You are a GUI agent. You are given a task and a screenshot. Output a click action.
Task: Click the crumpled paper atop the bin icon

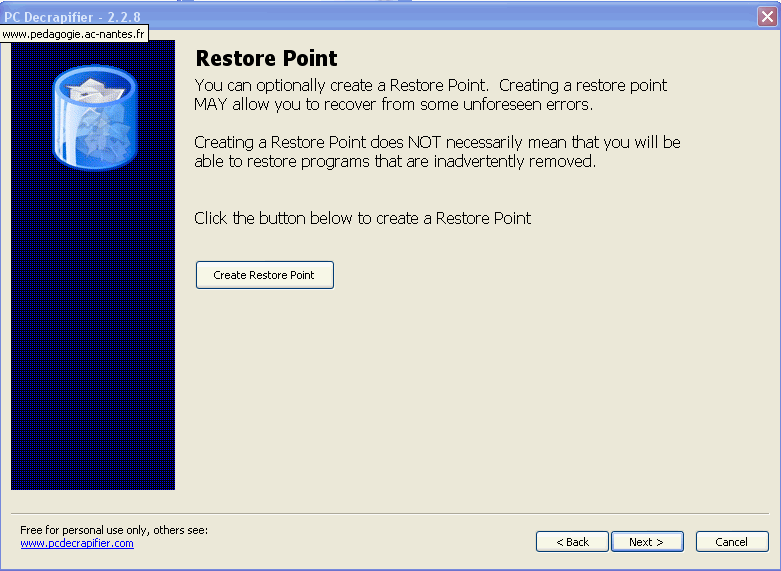(x=95, y=90)
